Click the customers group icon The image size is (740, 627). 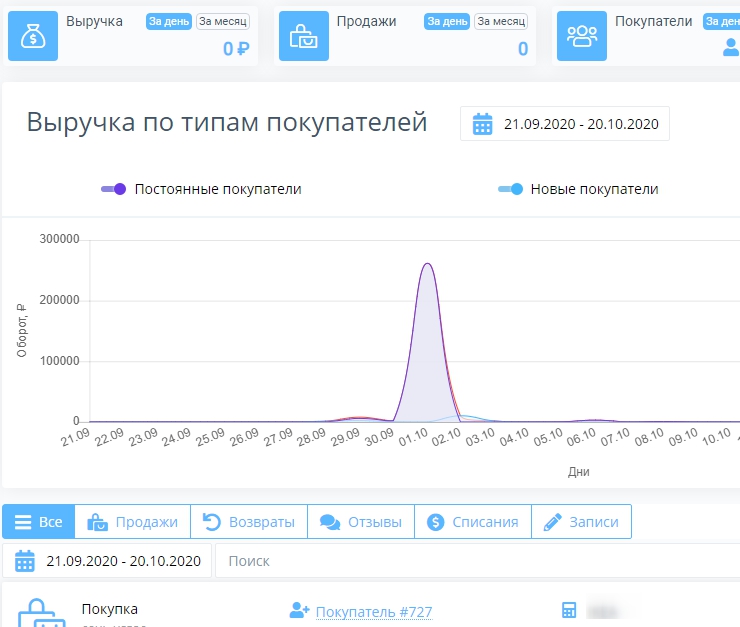581,36
